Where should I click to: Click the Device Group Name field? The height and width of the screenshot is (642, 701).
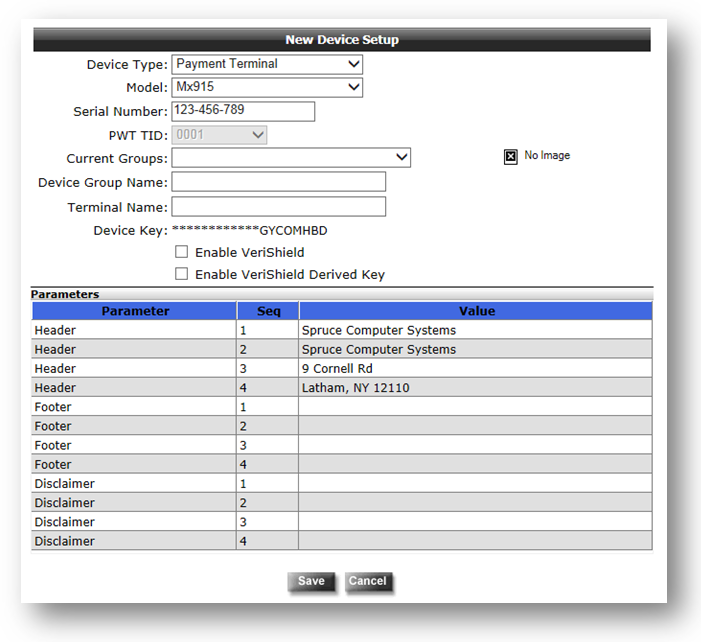[x=279, y=182]
